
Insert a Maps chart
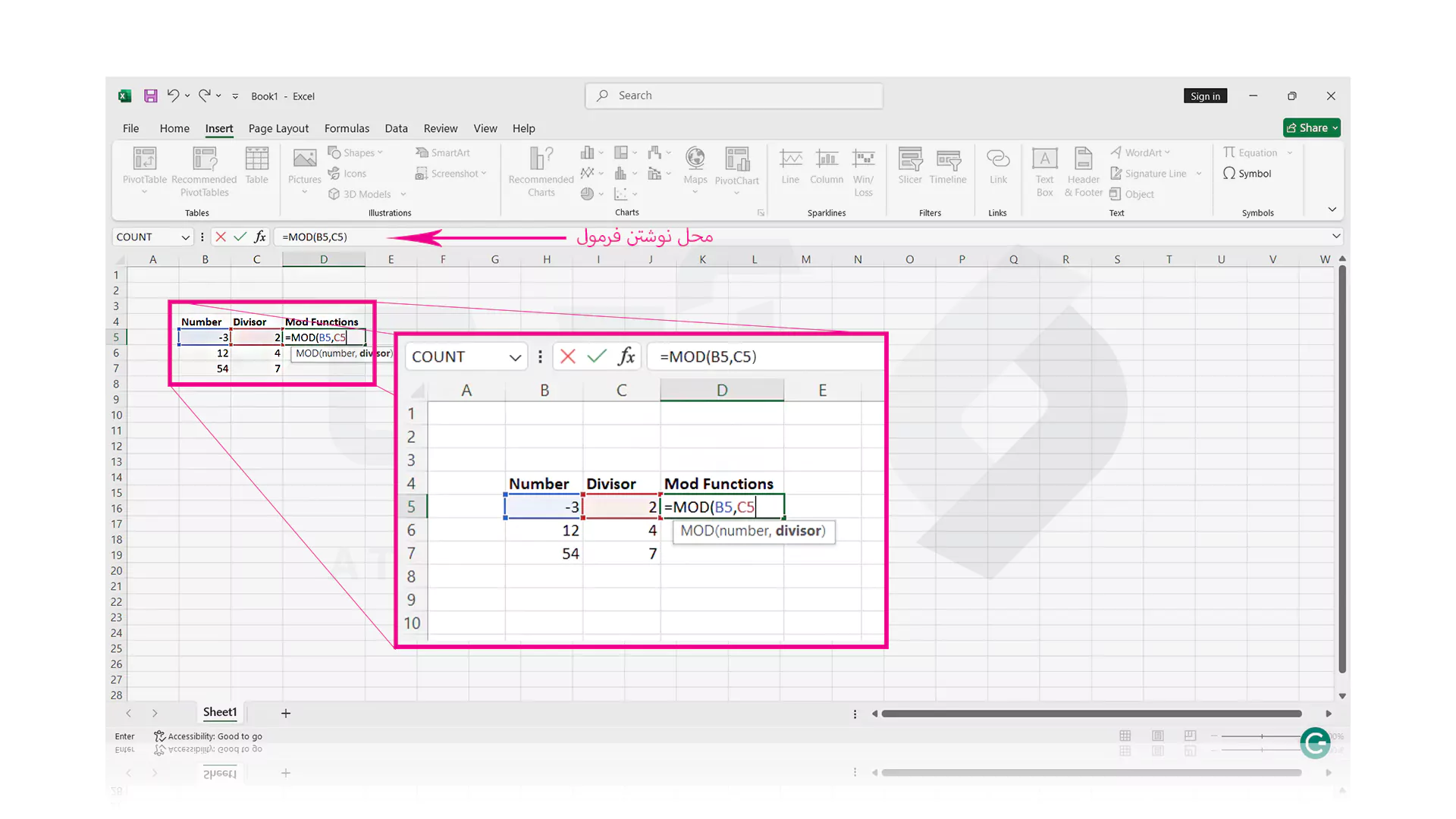pos(695,170)
